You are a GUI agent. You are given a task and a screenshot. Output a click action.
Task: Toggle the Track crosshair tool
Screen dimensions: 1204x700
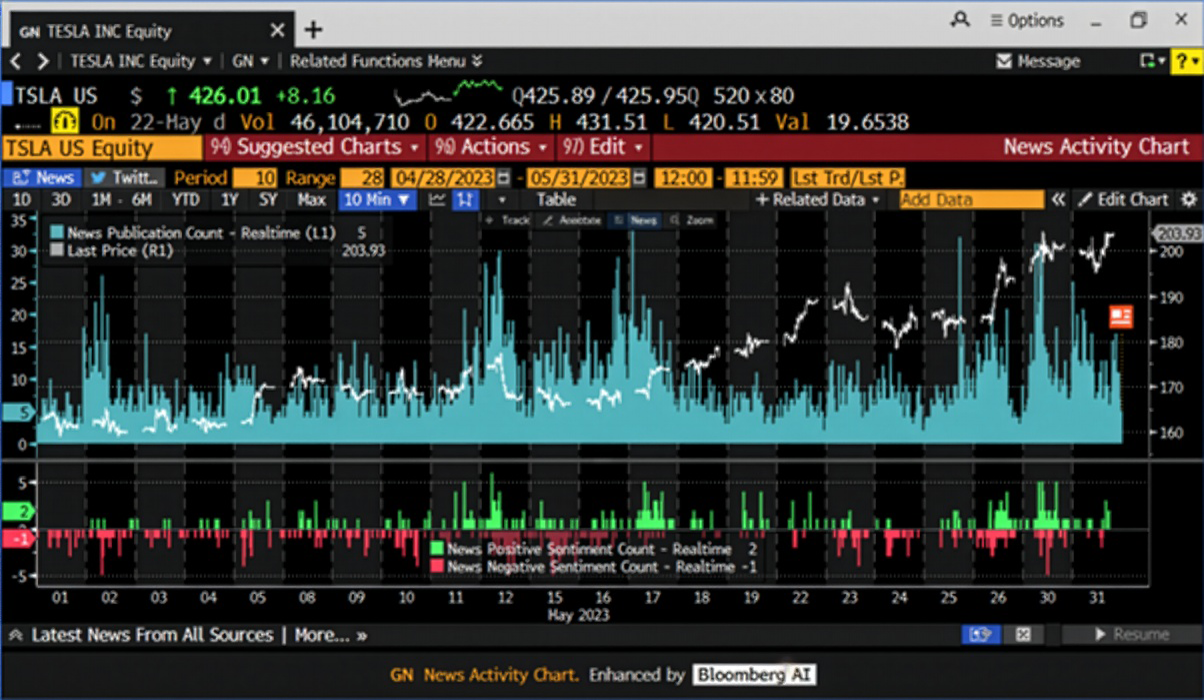pos(507,220)
